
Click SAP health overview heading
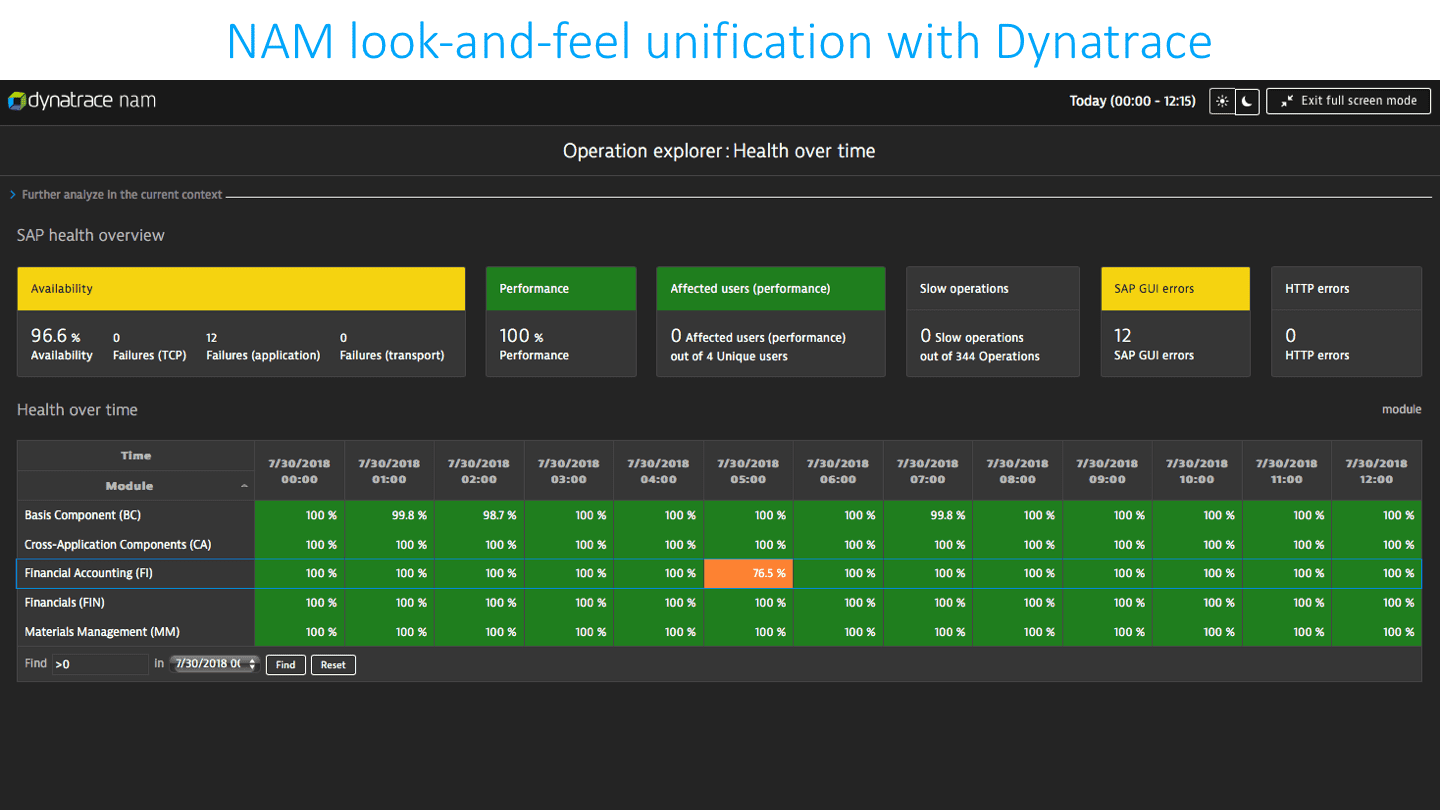coord(91,235)
